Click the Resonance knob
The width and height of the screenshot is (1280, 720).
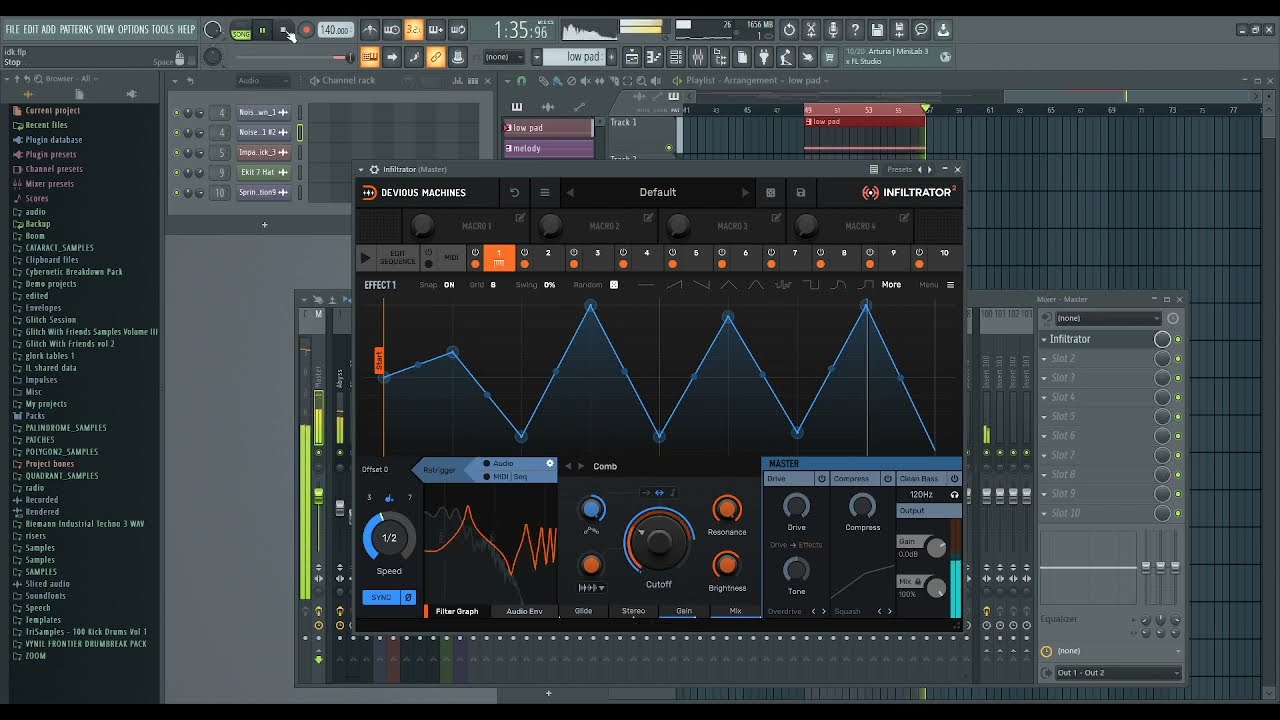click(727, 509)
